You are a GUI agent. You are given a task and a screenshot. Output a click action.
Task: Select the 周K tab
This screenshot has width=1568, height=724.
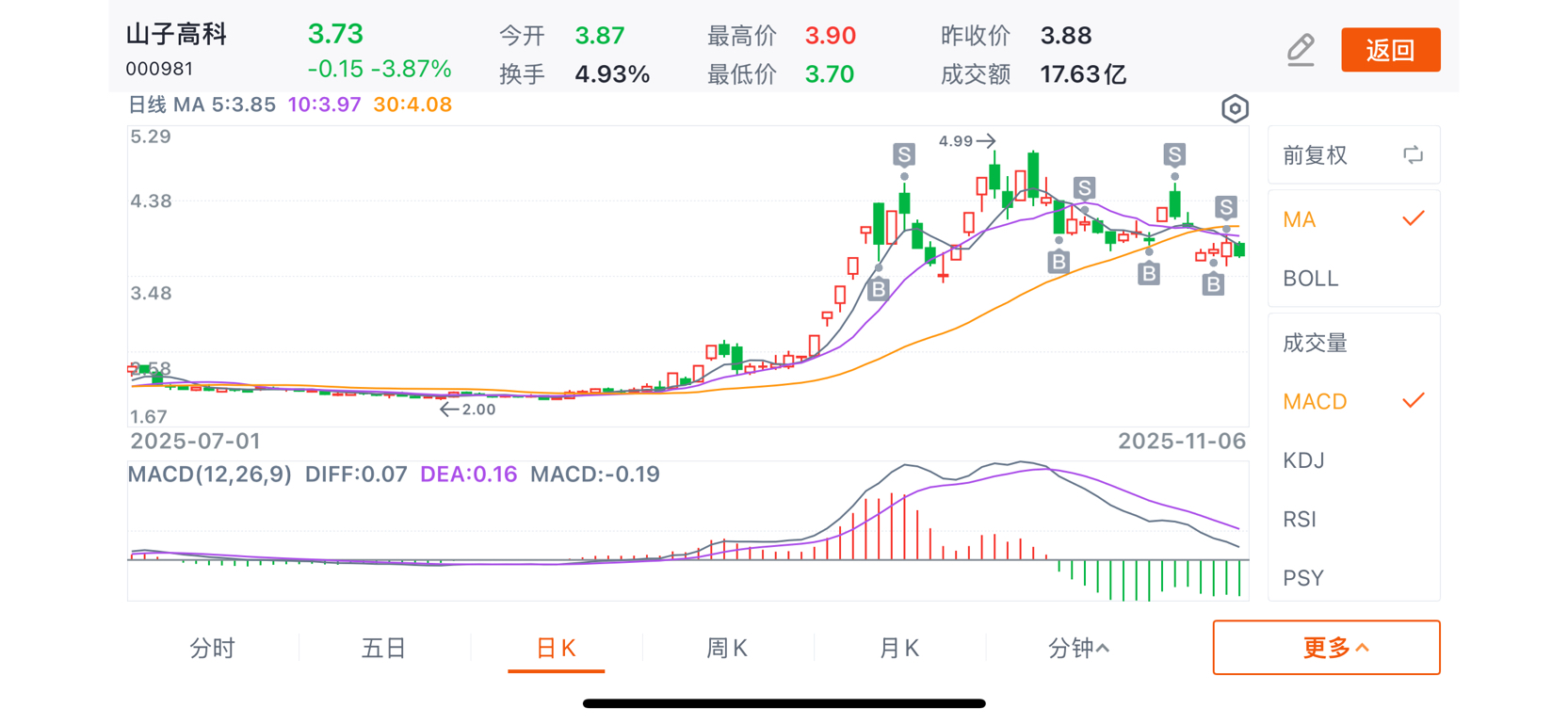click(x=727, y=648)
